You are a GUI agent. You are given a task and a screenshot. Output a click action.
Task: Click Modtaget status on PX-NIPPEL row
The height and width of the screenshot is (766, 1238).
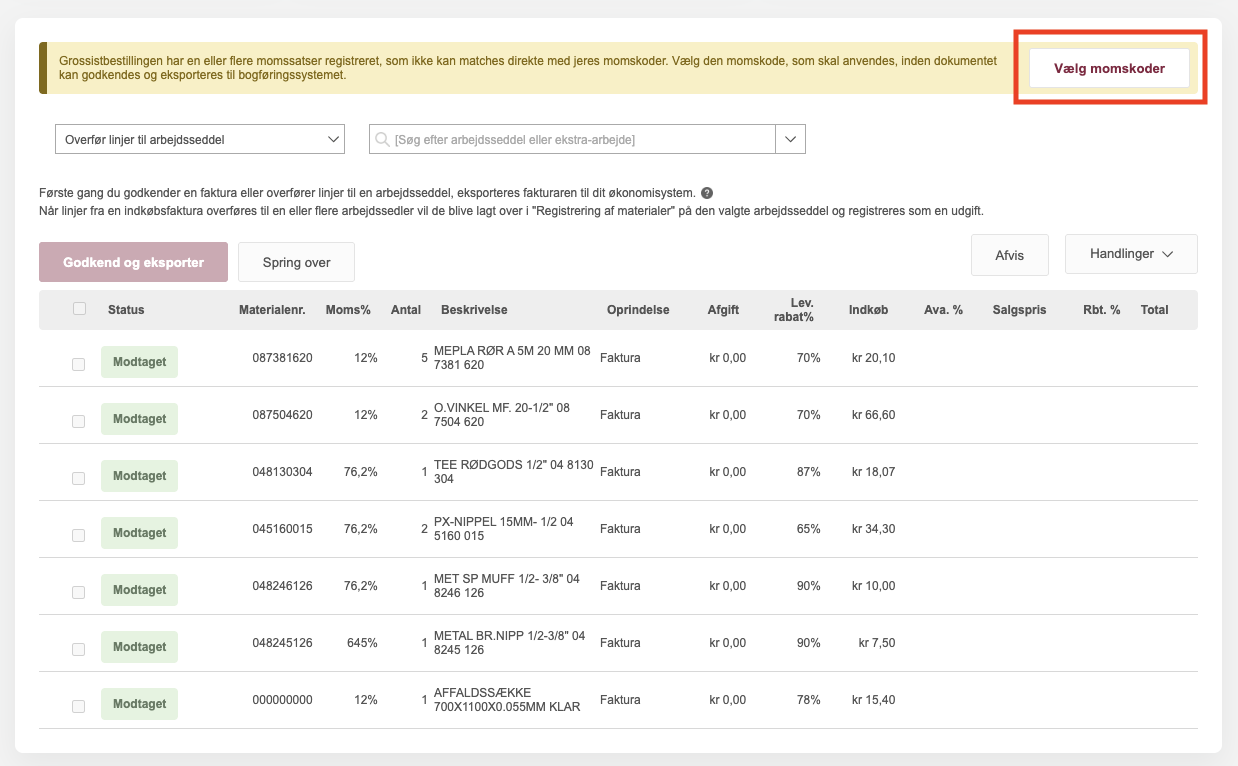point(139,533)
